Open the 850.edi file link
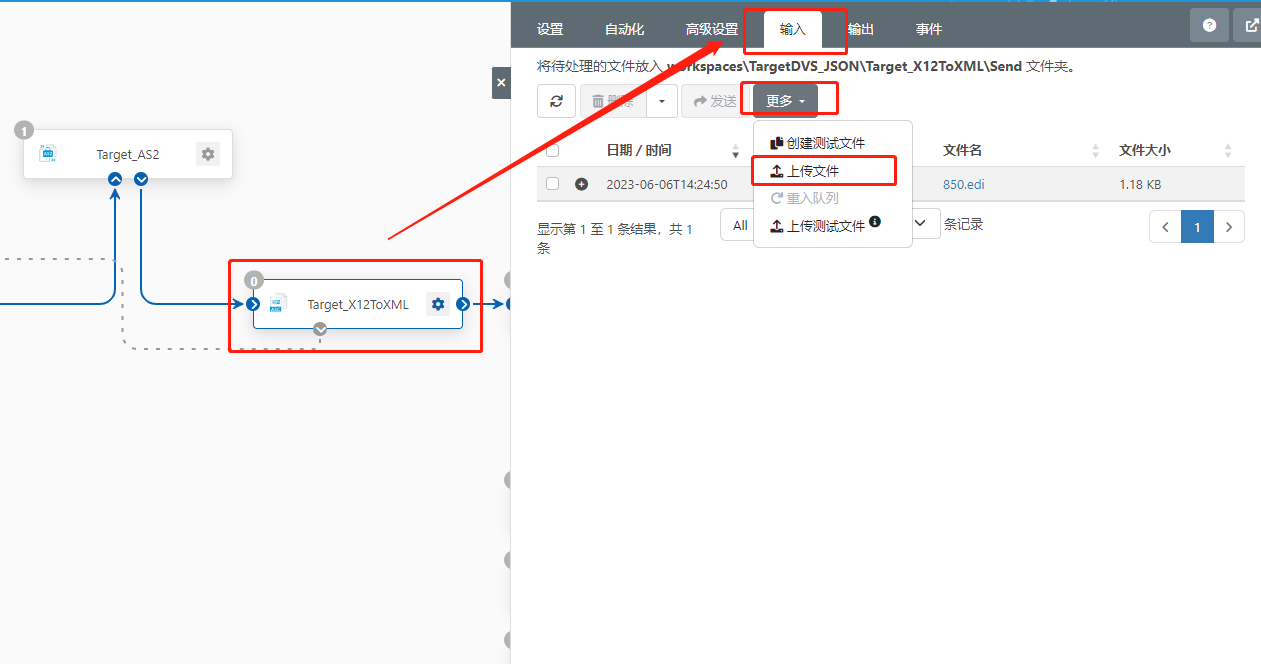Image resolution: width=1261 pixels, height=664 pixels. pyautogui.click(x=963, y=184)
